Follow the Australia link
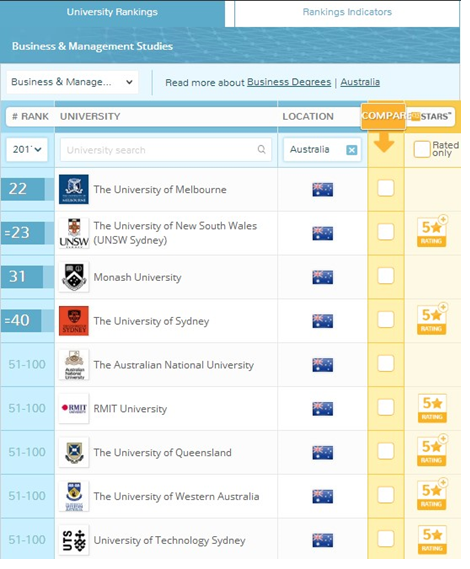 pyautogui.click(x=360, y=82)
